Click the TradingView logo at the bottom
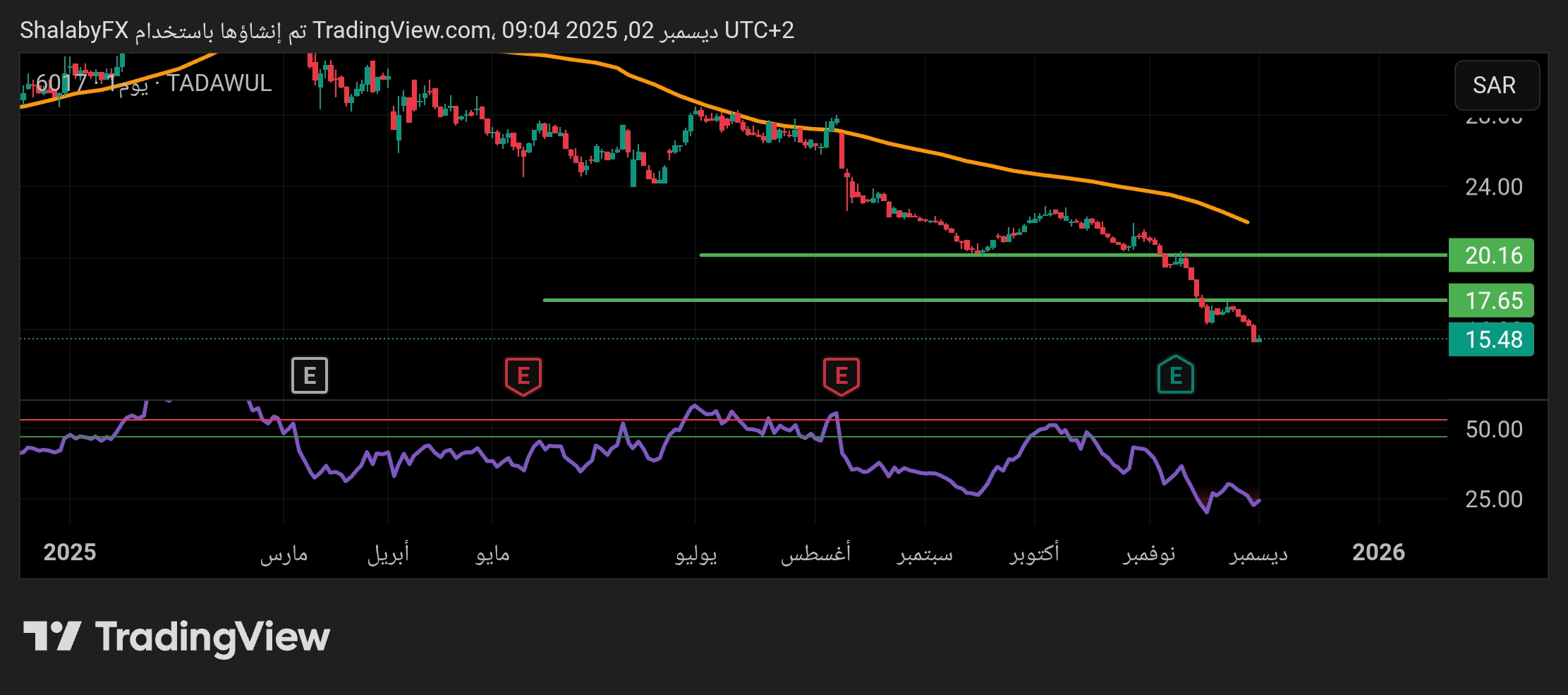Viewport: 1568px width, 695px height. (176, 637)
